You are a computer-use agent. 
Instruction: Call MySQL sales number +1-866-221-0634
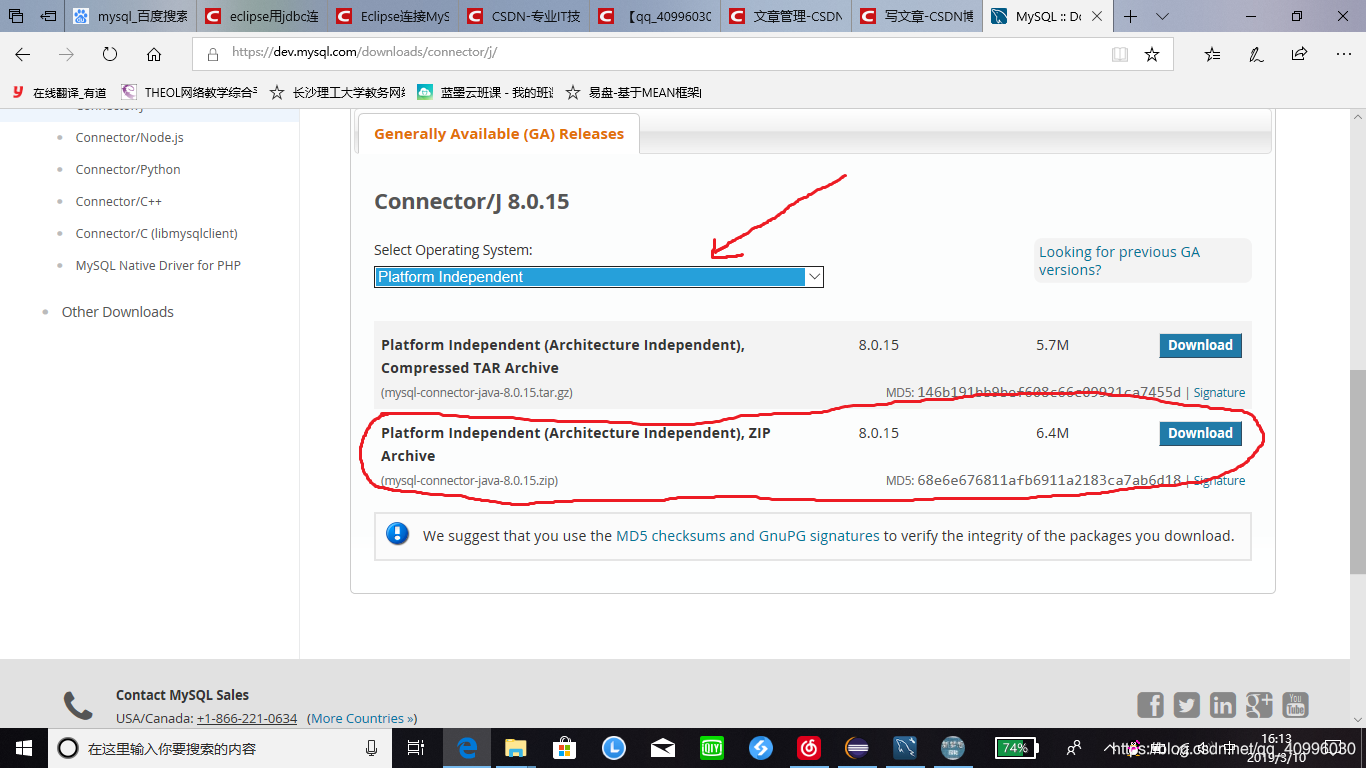tap(247, 719)
